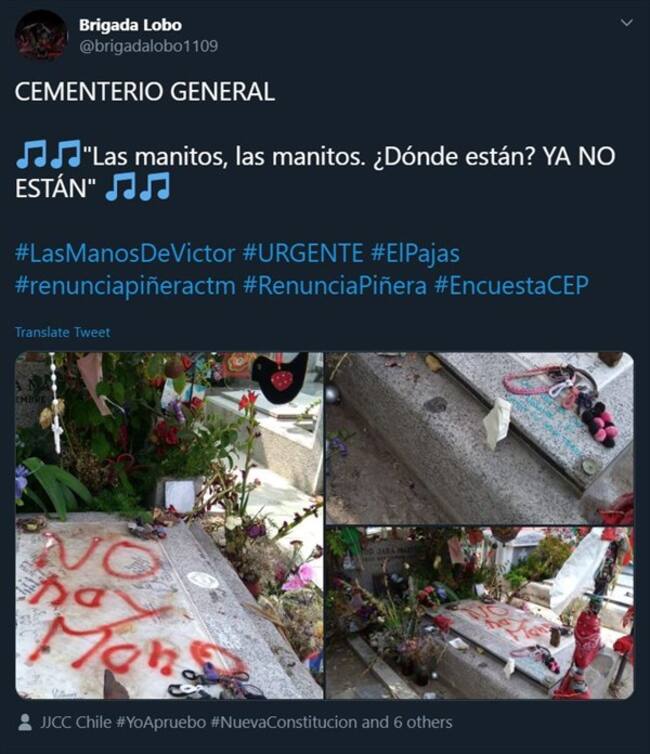650x754 pixels.
Task: Open the #renunciapiñeractm hashtag
Action: point(125,285)
